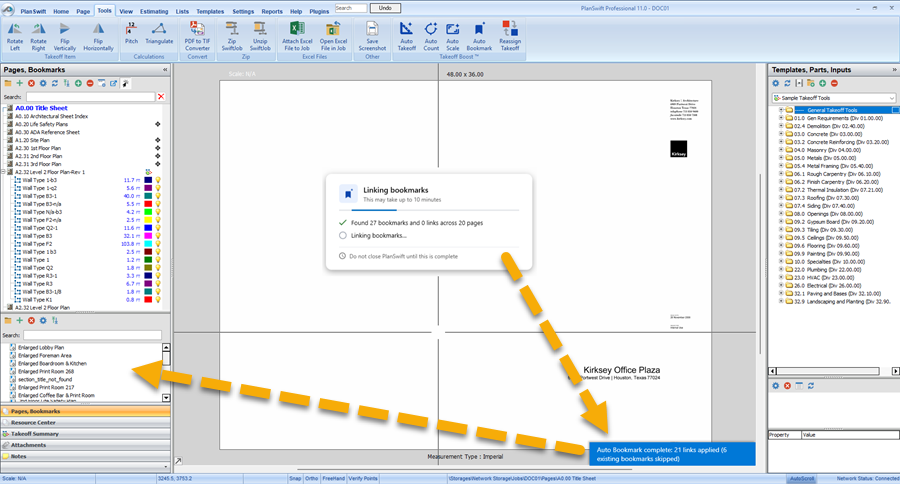Clear the Pages search with red X
The height and width of the screenshot is (484, 900).
161,96
